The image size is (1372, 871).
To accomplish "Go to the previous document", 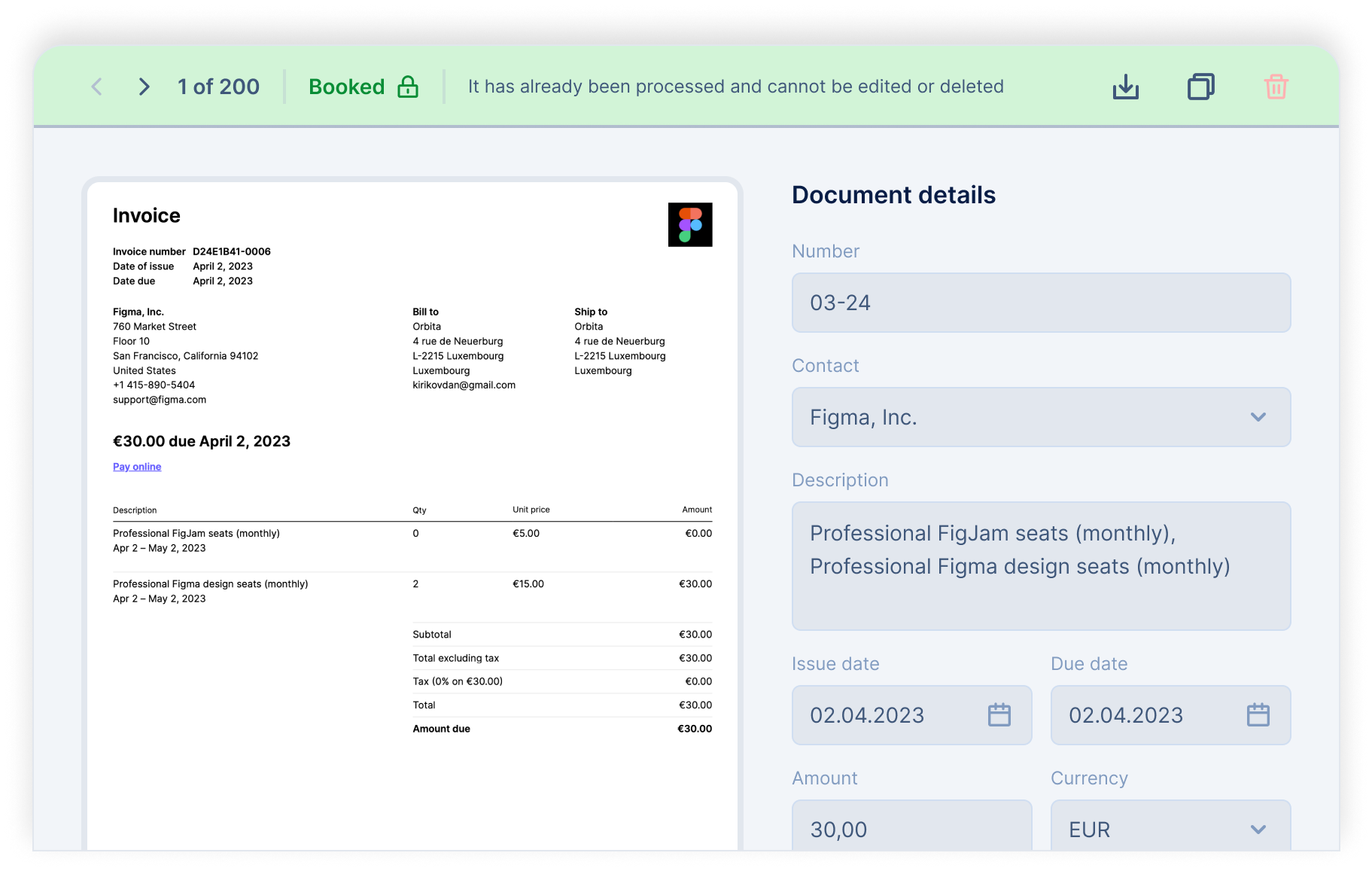I will [96, 86].
